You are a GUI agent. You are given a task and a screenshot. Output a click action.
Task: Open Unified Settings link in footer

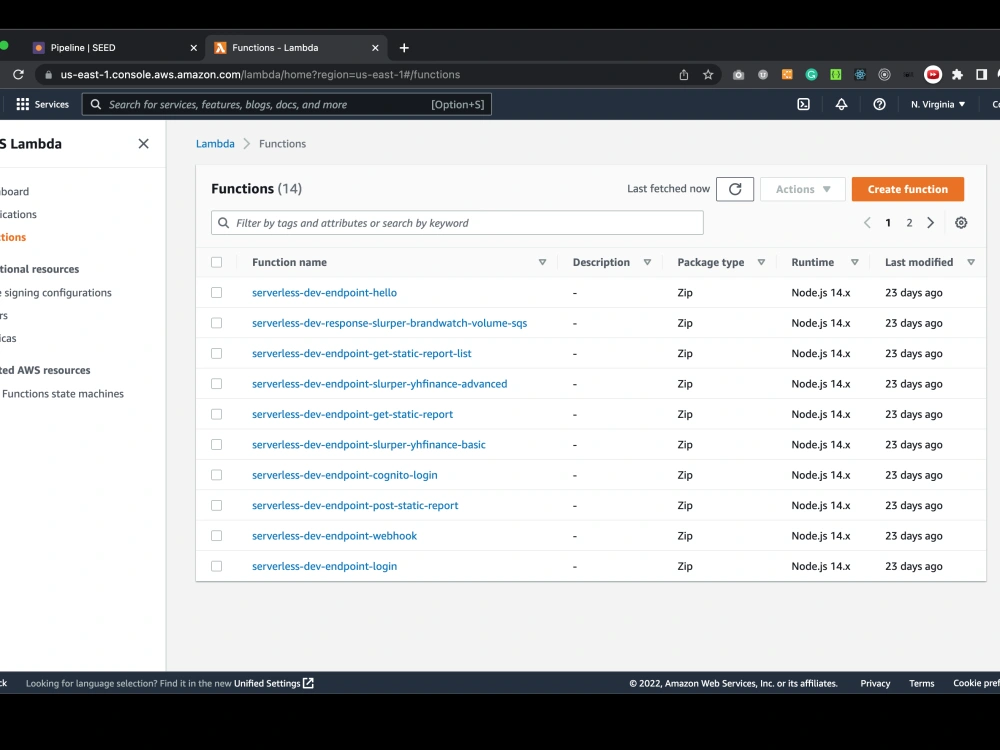click(274, 684)
